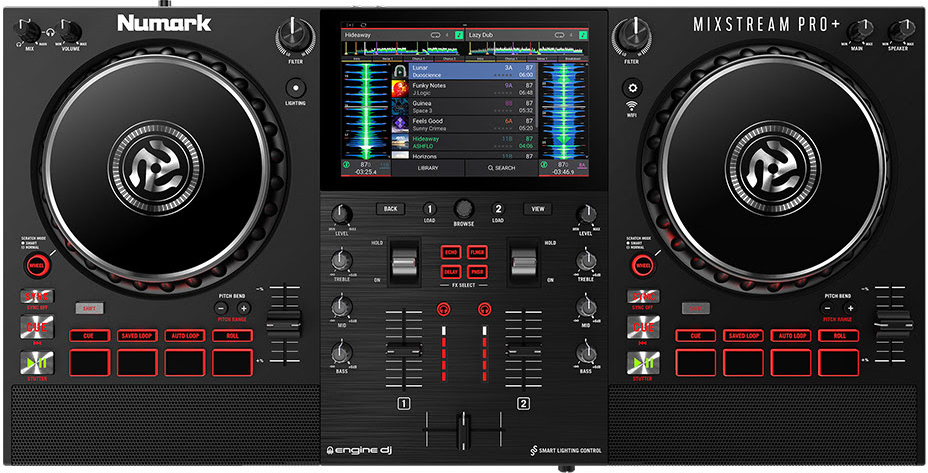Open the LIBRARY tab on the touchscreen
The image size is (928, 473).
coord(427,168)
